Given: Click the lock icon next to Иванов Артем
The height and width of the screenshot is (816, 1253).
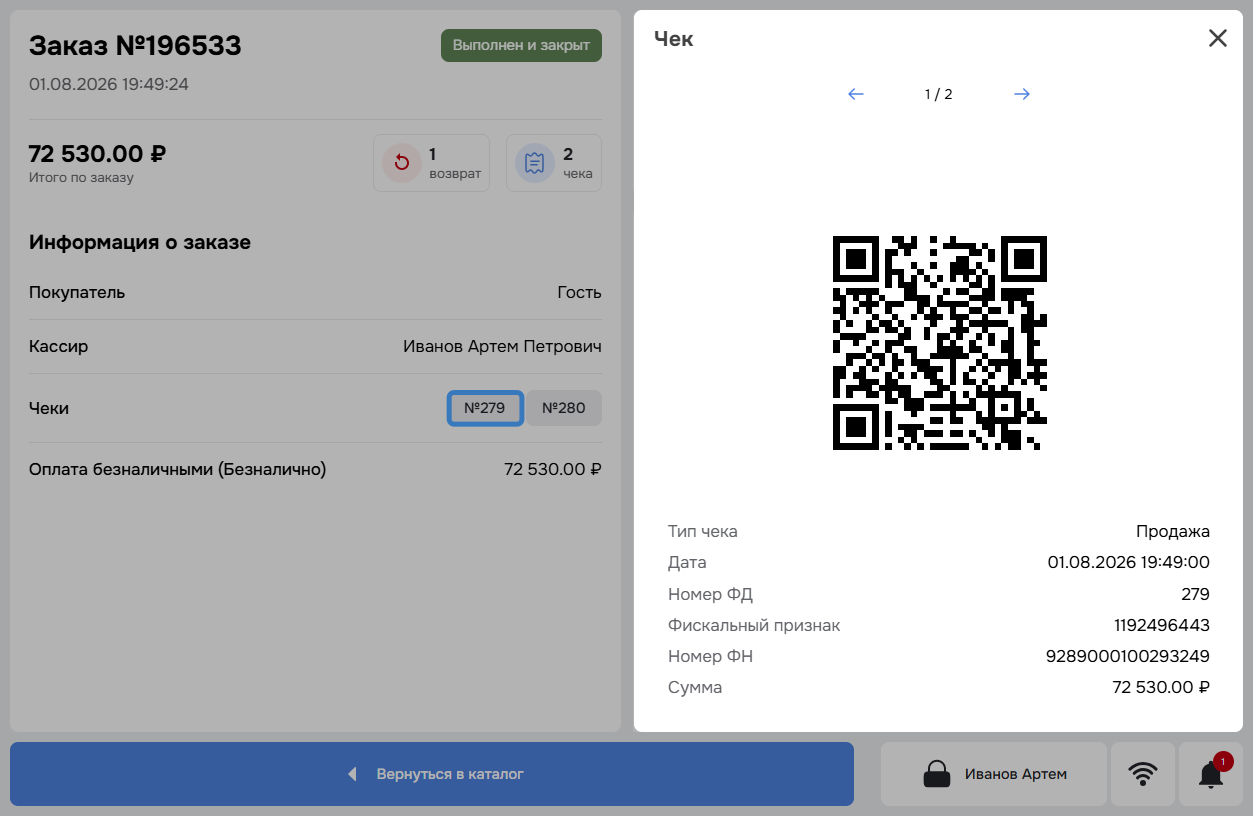Looking at the screenshot, I should (x=937, y=775).
